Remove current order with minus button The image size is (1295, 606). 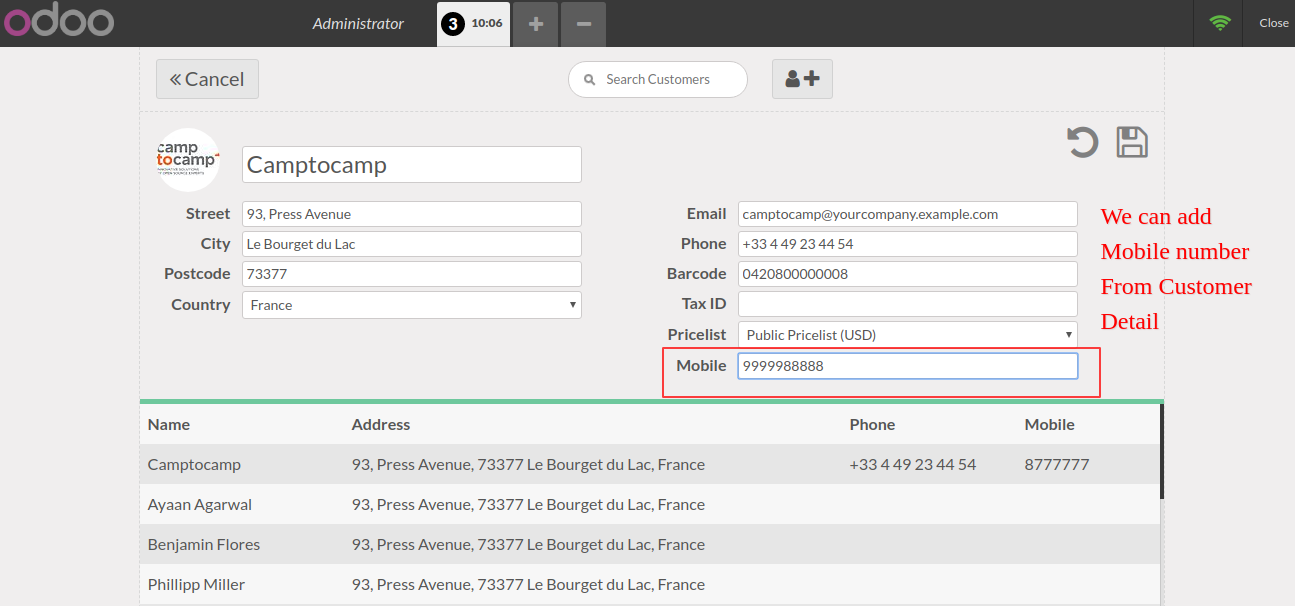[x=584, y=23]
